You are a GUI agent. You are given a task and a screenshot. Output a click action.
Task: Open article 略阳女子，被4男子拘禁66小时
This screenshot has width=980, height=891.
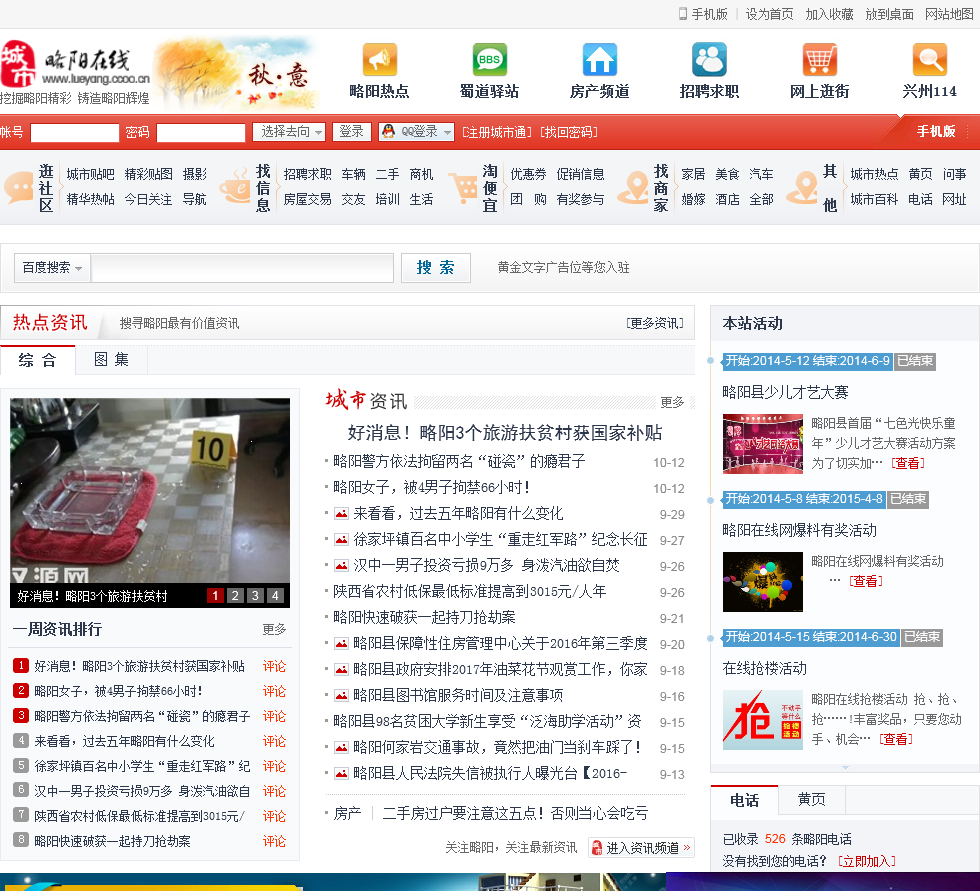pos(431,487)
